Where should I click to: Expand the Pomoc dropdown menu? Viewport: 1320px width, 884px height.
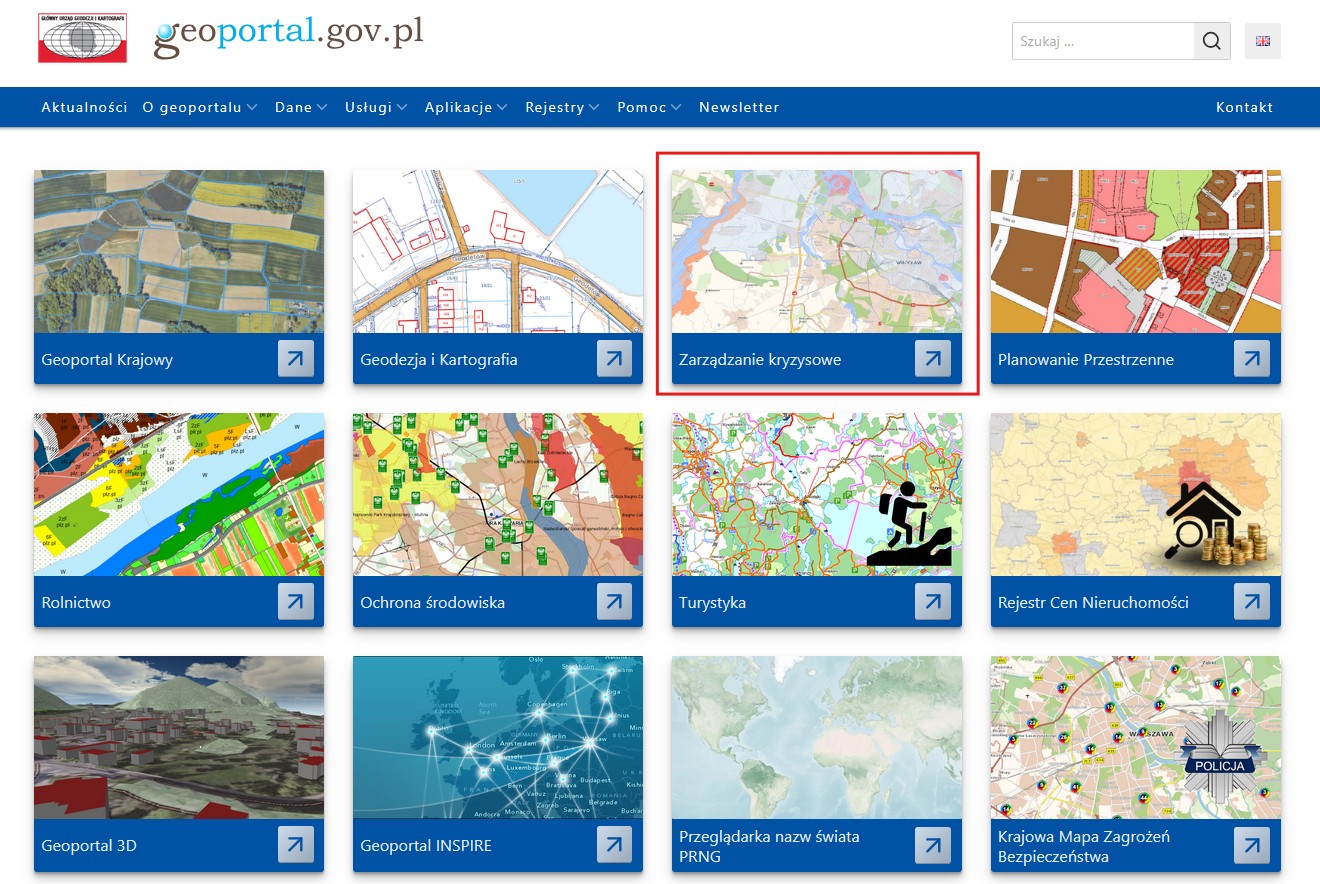pos(644,107)
